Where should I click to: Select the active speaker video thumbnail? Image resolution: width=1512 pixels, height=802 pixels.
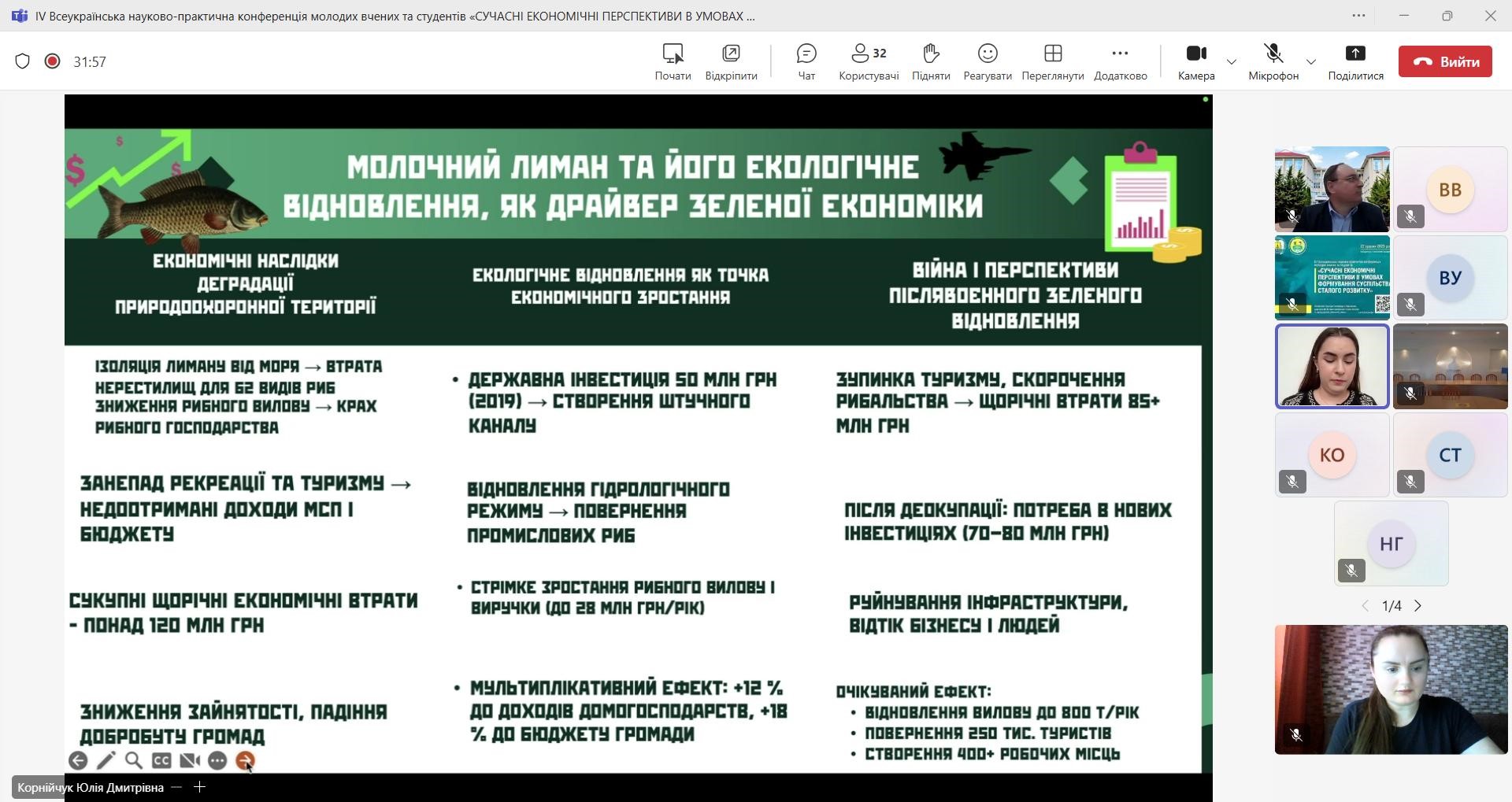[1332, 366]
